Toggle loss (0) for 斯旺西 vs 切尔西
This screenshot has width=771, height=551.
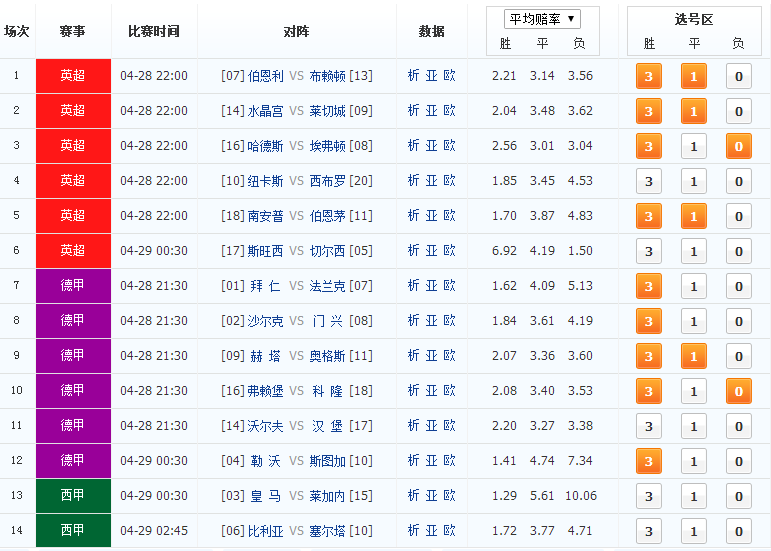coord(739,251)
